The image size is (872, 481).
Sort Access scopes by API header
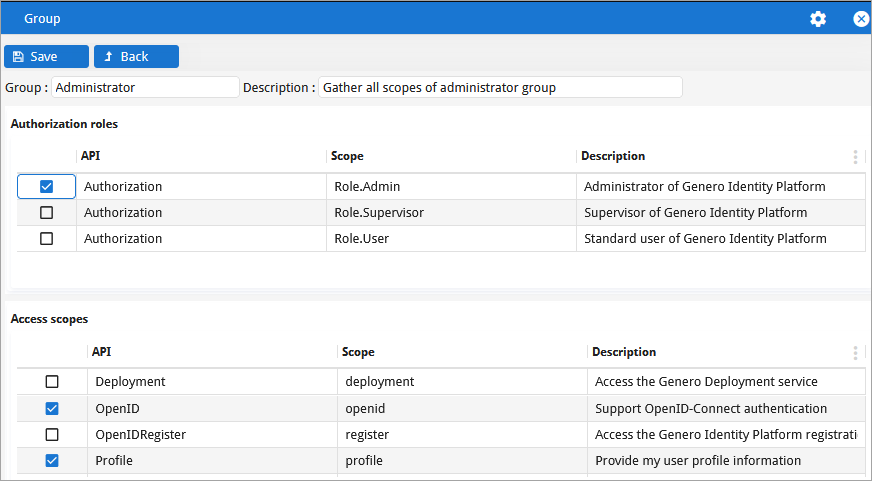coord(212,352)
